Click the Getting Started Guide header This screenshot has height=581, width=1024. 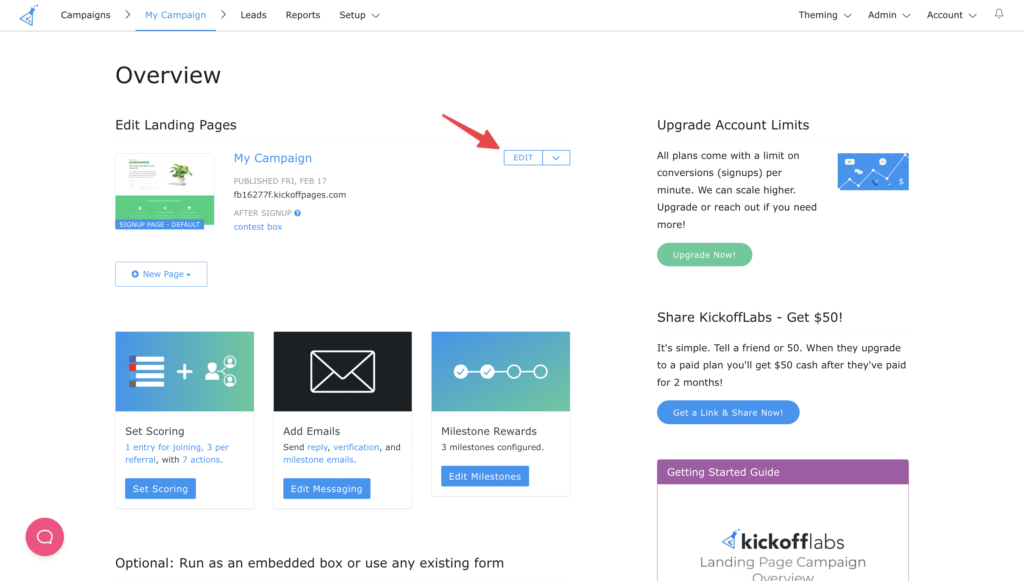783,472
